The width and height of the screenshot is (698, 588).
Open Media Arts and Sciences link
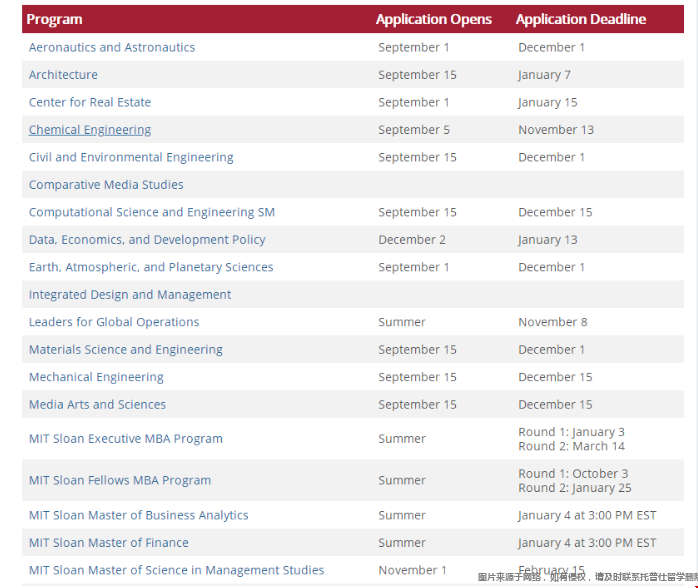97,404
